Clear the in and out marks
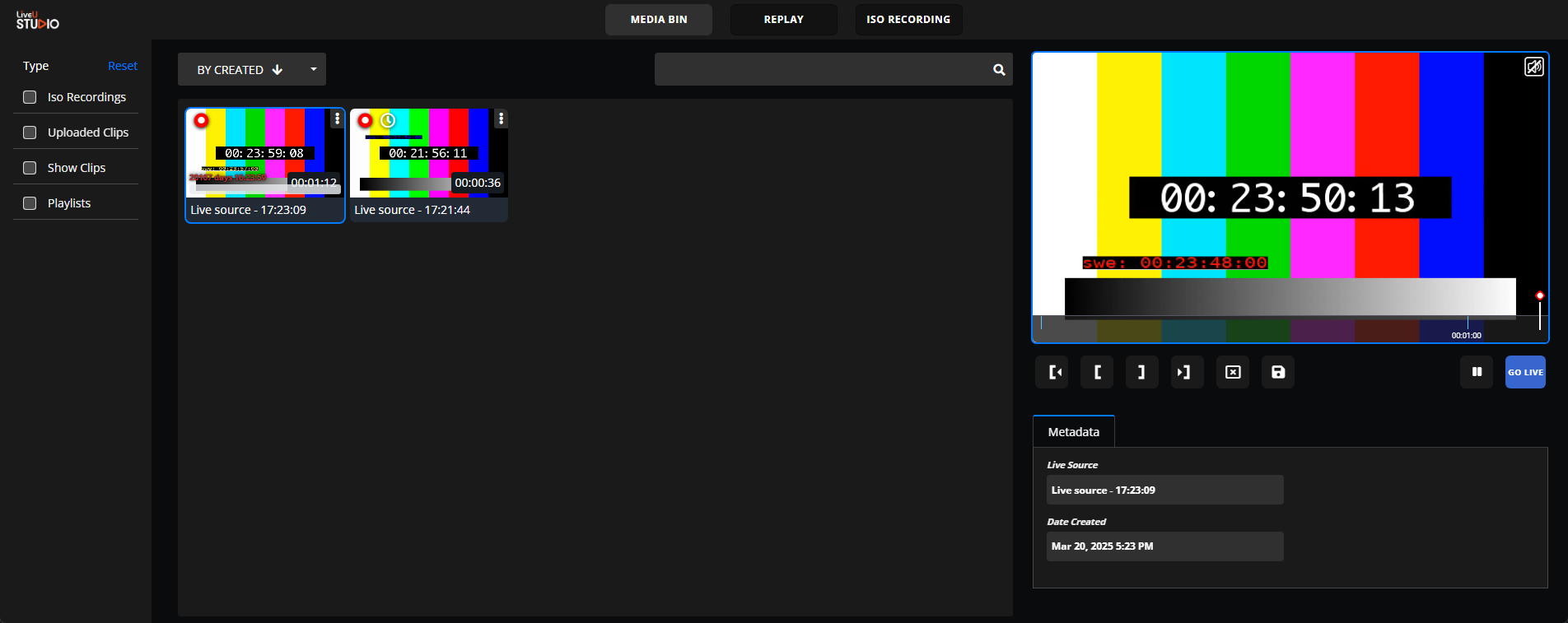1568x623 pixels. tap(1233, 372)
